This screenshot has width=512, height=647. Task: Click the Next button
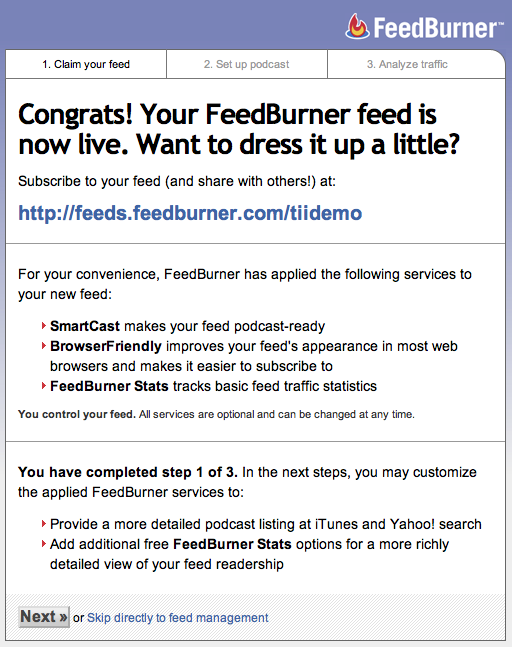tap(44, 617)
